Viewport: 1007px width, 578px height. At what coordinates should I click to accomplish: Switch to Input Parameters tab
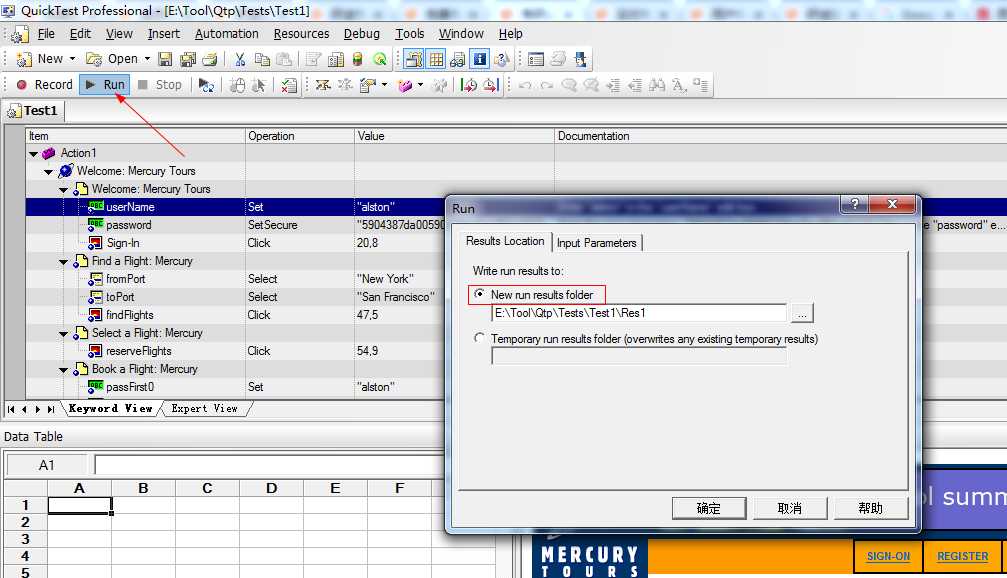point(597,243)
